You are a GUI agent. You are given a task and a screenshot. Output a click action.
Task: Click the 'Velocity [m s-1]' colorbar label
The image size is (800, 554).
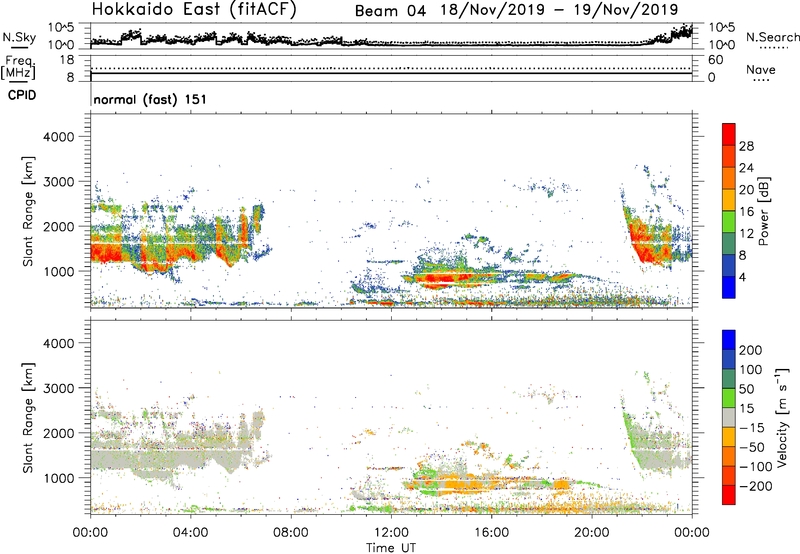[782, 417]
